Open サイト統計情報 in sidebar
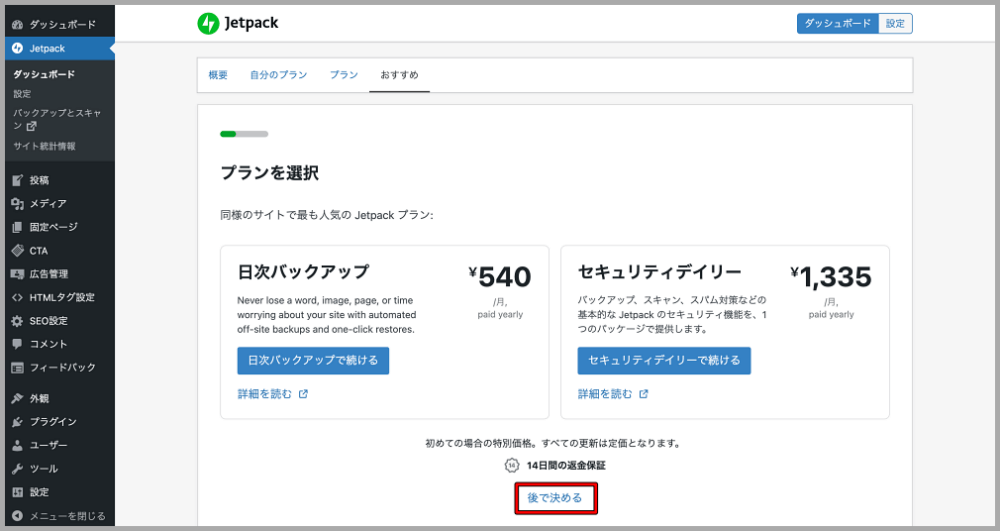The width and height of the screenshot is (1000, 531). [x=45, y=146]
